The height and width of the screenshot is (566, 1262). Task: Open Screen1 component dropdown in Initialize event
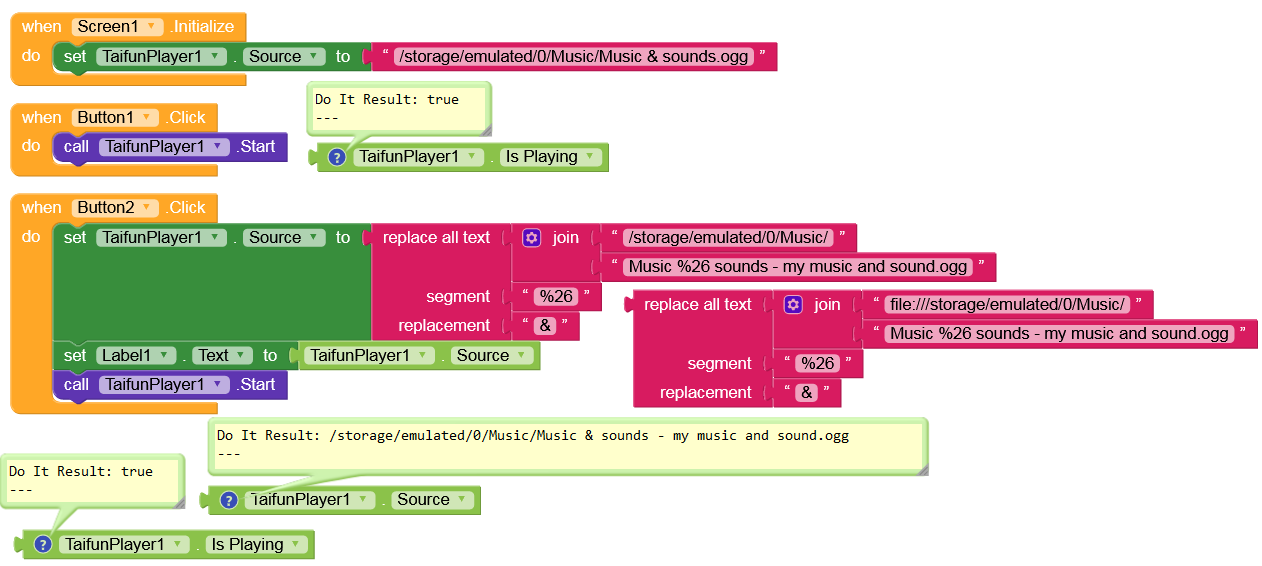[x=118, y=27]
